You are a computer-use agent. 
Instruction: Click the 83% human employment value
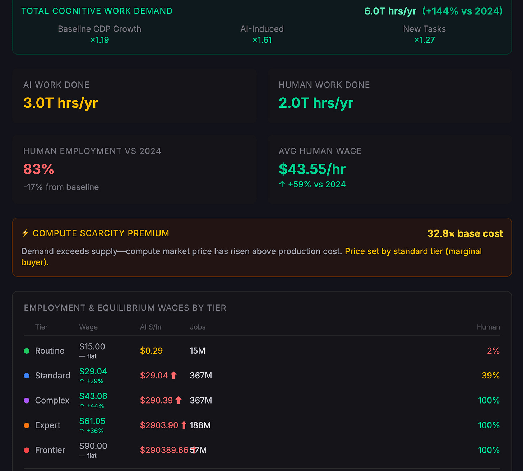(x=39, y=169)
